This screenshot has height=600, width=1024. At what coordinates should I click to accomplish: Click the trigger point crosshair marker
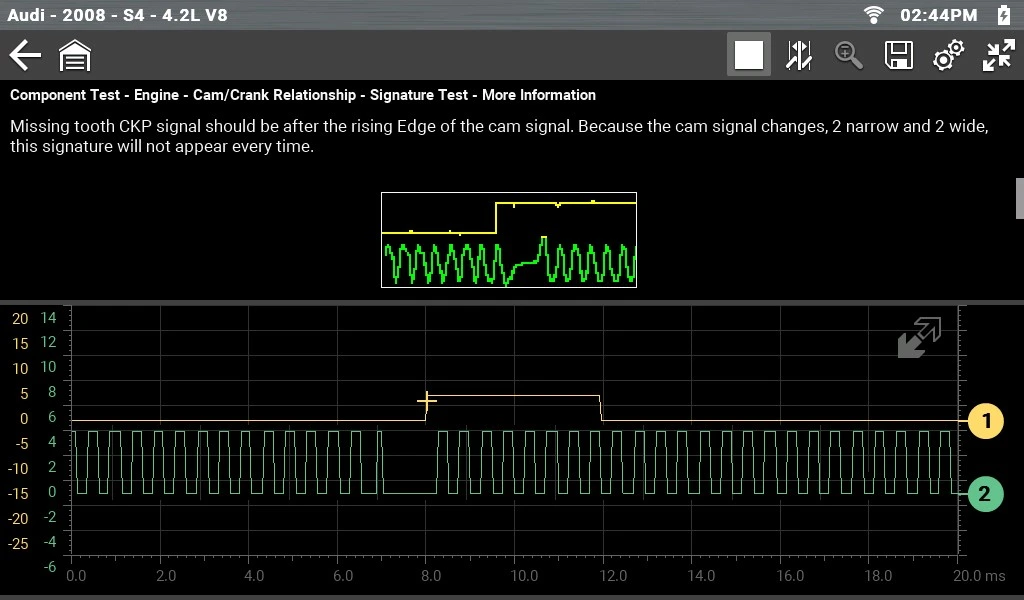point(427,401)
